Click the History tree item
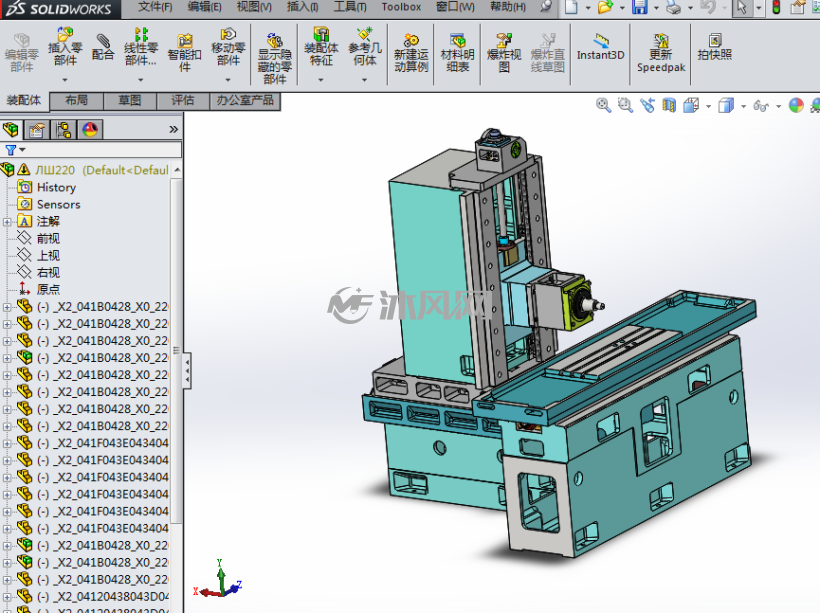820x613 pixels. pos(56,187)
